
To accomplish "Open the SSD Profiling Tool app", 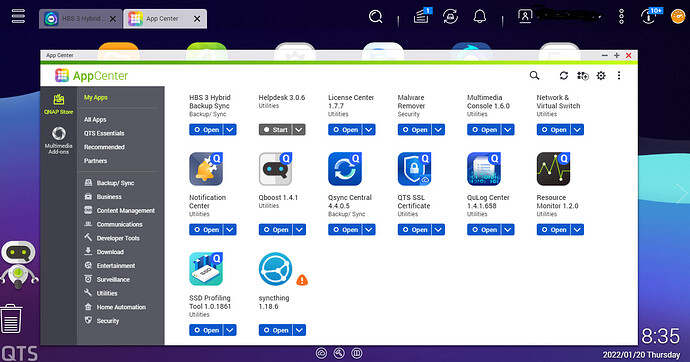I will coord(206,330).
